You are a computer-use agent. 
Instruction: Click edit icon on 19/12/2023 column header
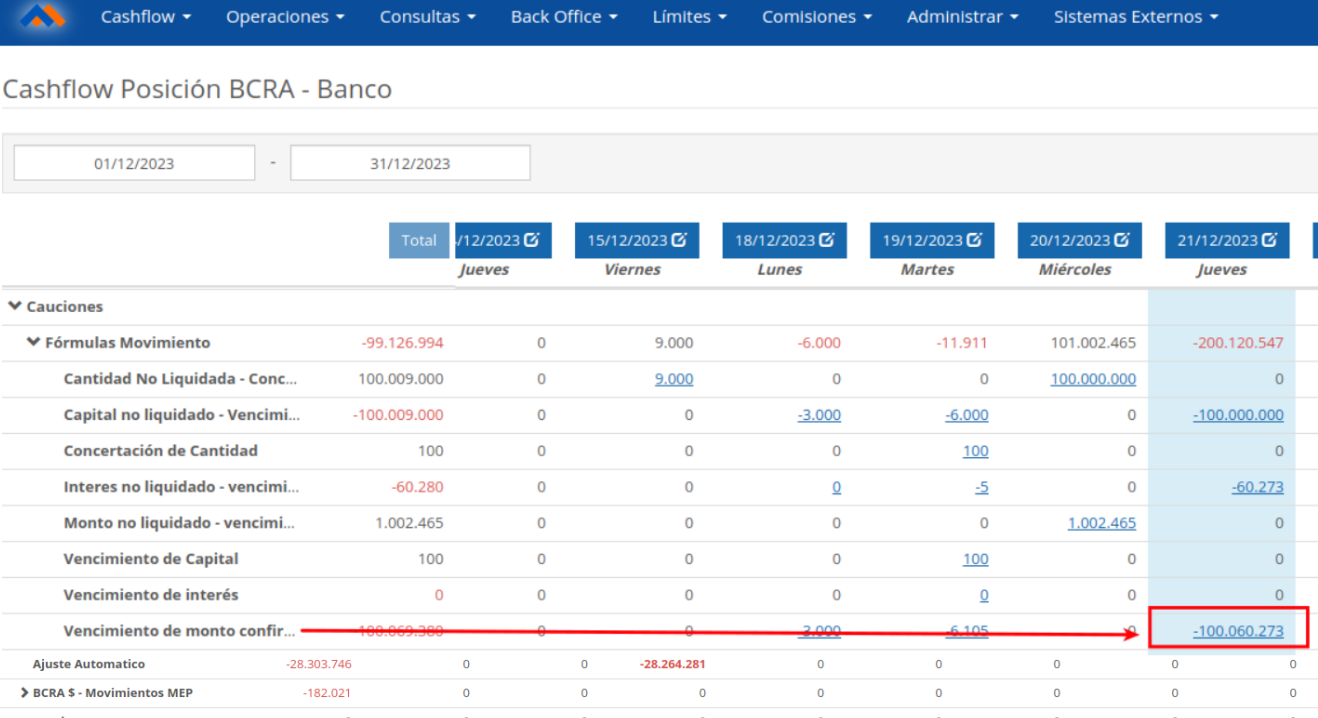(x=974, y=240)
